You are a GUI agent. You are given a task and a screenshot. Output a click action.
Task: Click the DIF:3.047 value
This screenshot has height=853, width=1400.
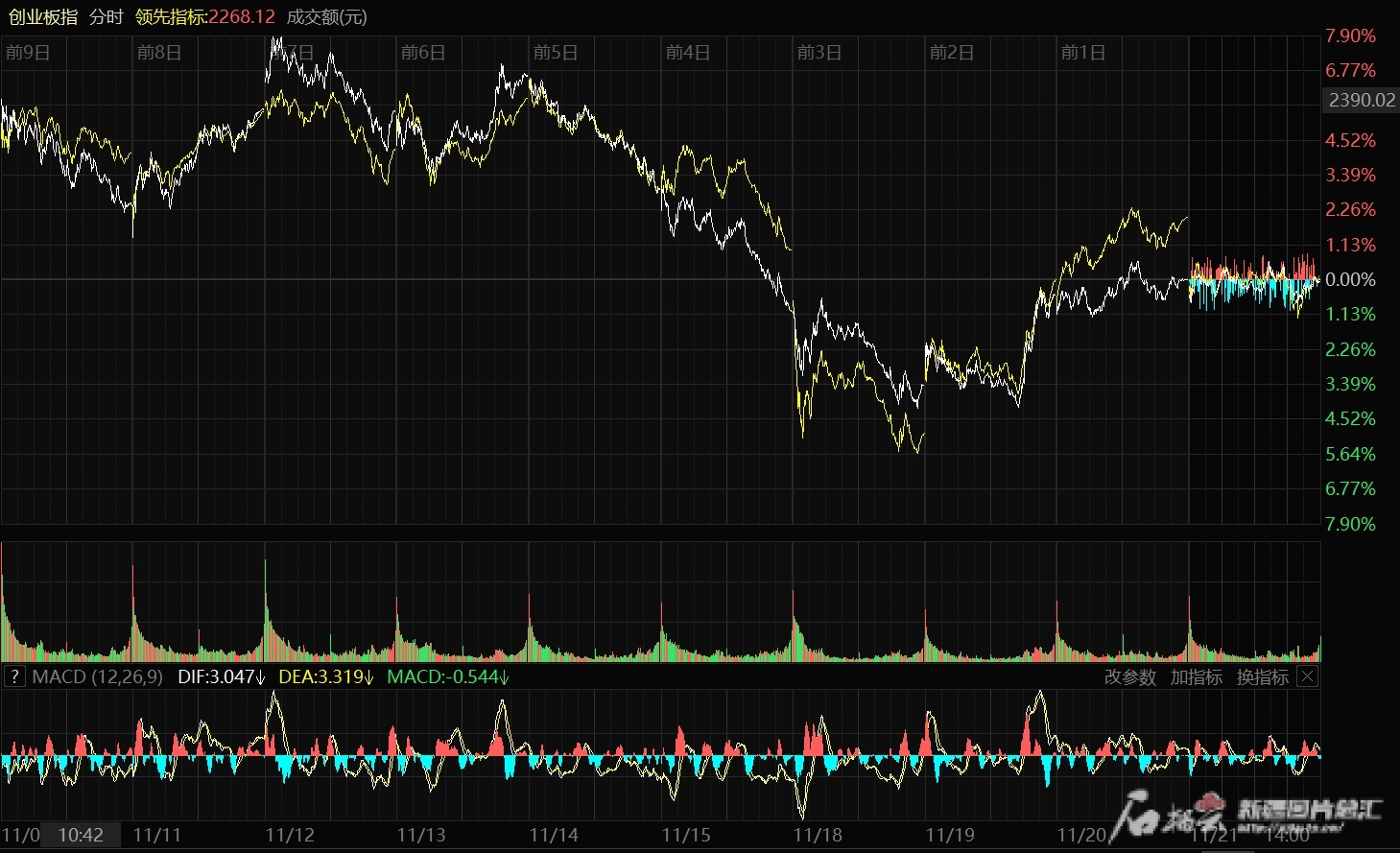coord(223,676)
